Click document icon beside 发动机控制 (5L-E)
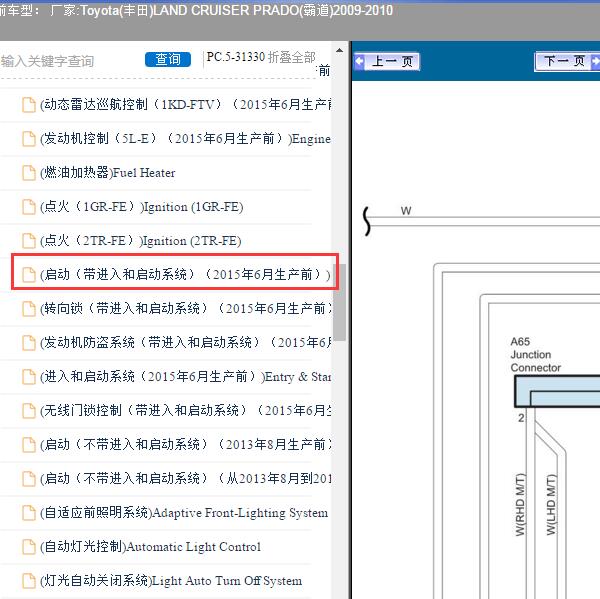 click(x=28, y=139)
